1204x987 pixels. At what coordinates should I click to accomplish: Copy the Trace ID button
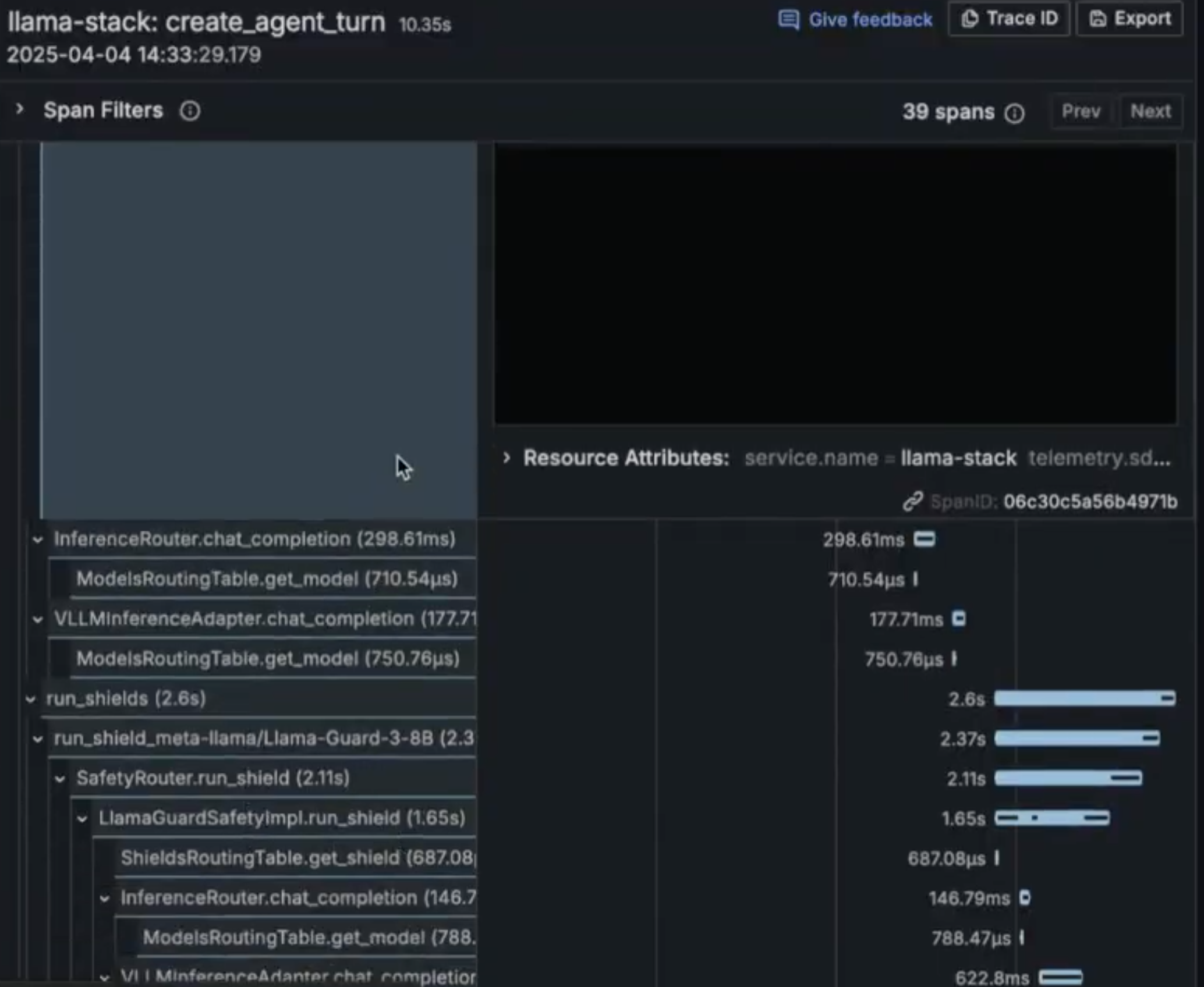coord(1008,19)
